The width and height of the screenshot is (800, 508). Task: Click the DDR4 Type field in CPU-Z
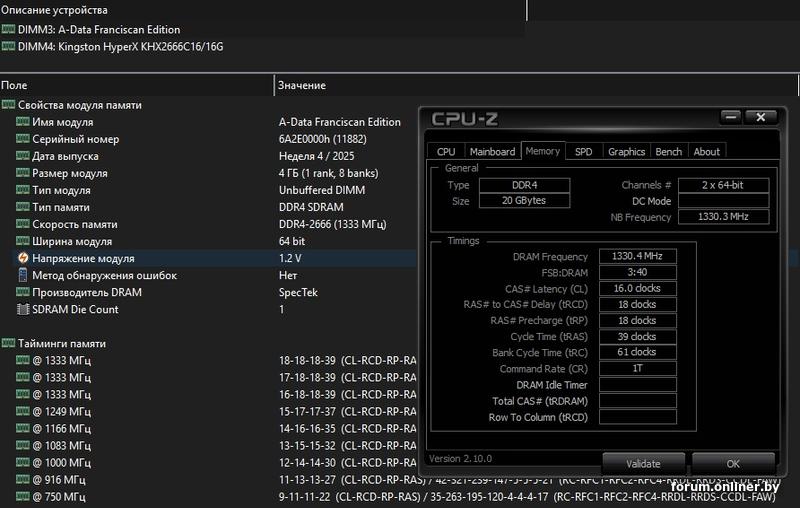click(524, 185)
